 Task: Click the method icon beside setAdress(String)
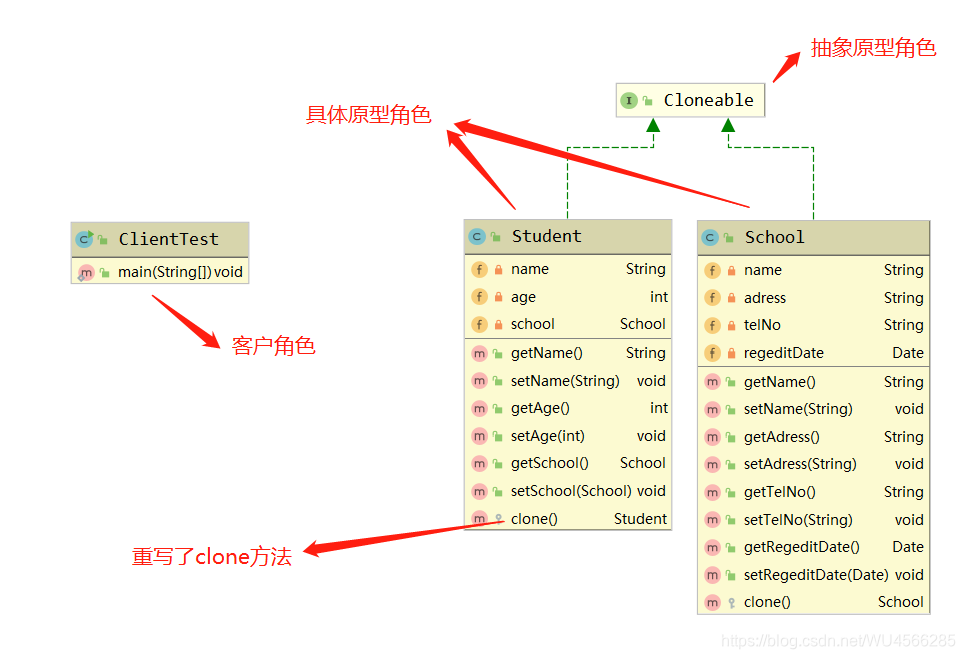713,465
